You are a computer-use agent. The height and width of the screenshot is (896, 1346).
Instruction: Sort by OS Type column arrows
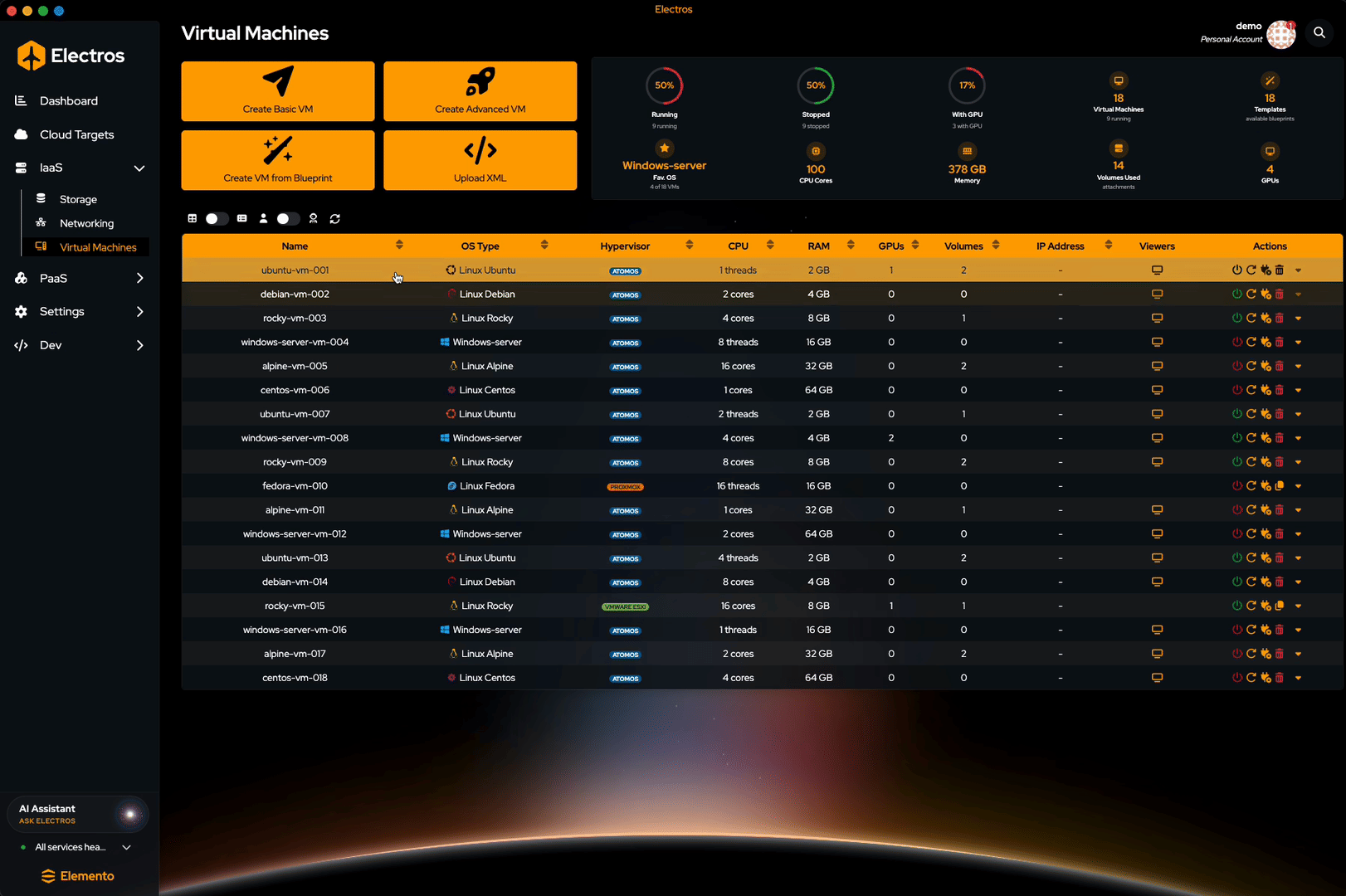pyautogui.click(x=544, y=245)
